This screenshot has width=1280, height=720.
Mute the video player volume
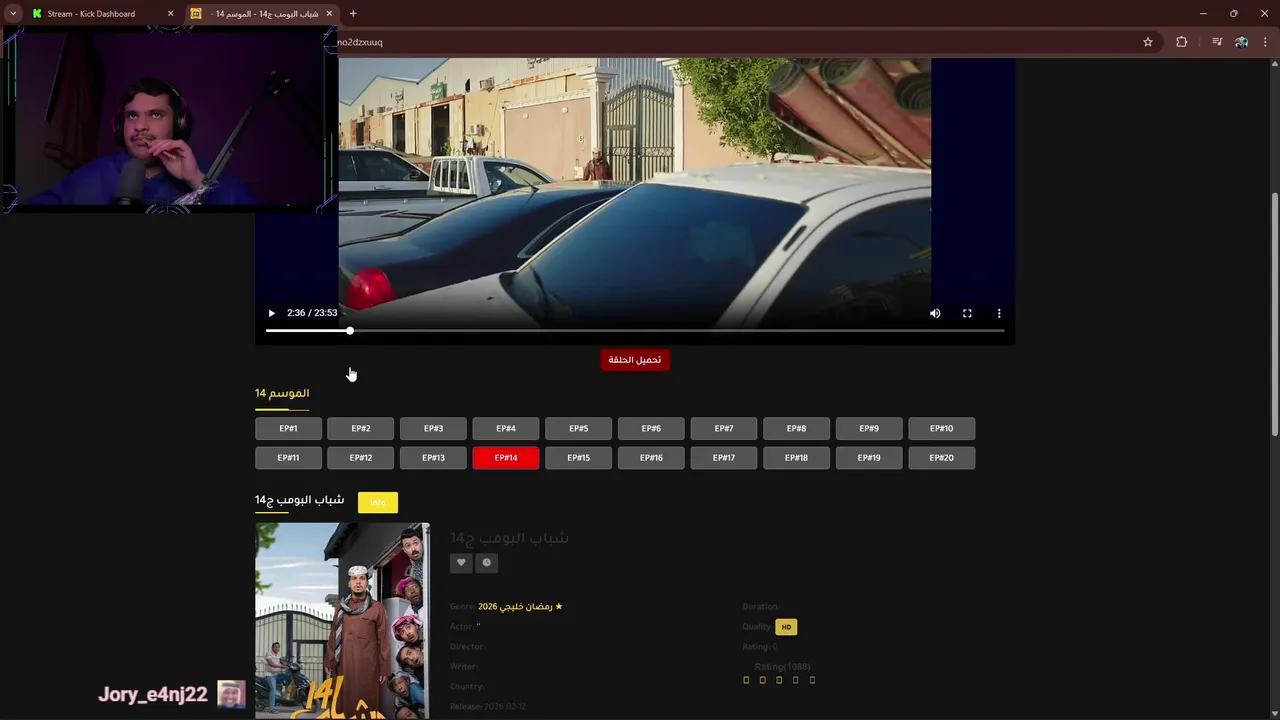(x=935, y=313)
